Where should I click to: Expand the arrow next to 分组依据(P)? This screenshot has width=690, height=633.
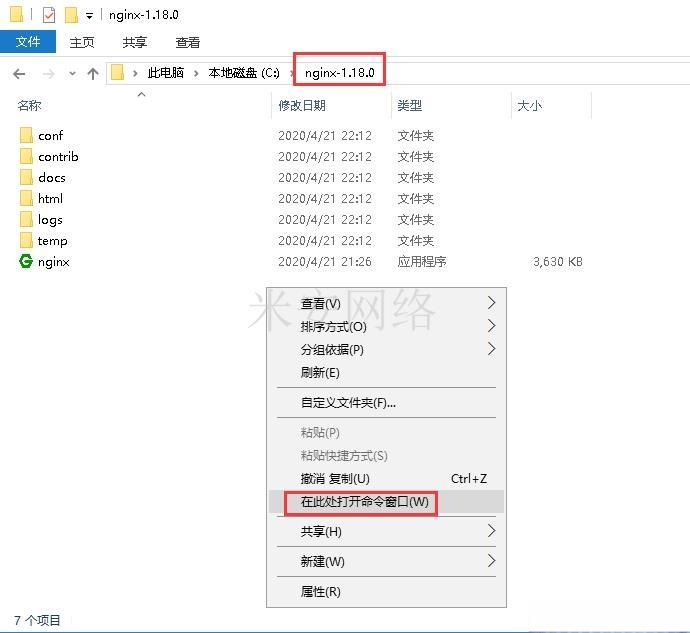click(492, 349)
